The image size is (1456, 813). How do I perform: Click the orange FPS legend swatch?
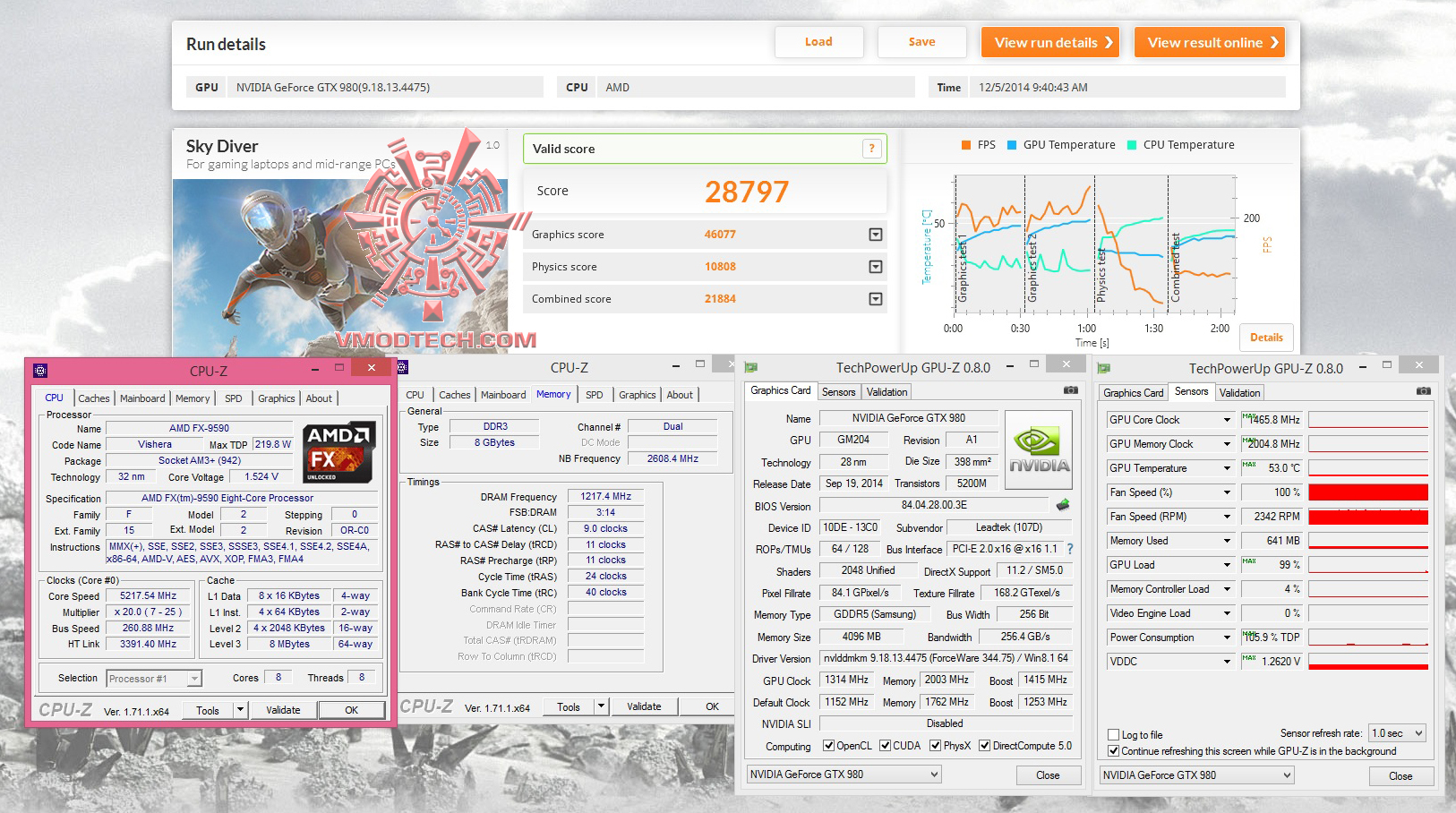pos(966,145)
